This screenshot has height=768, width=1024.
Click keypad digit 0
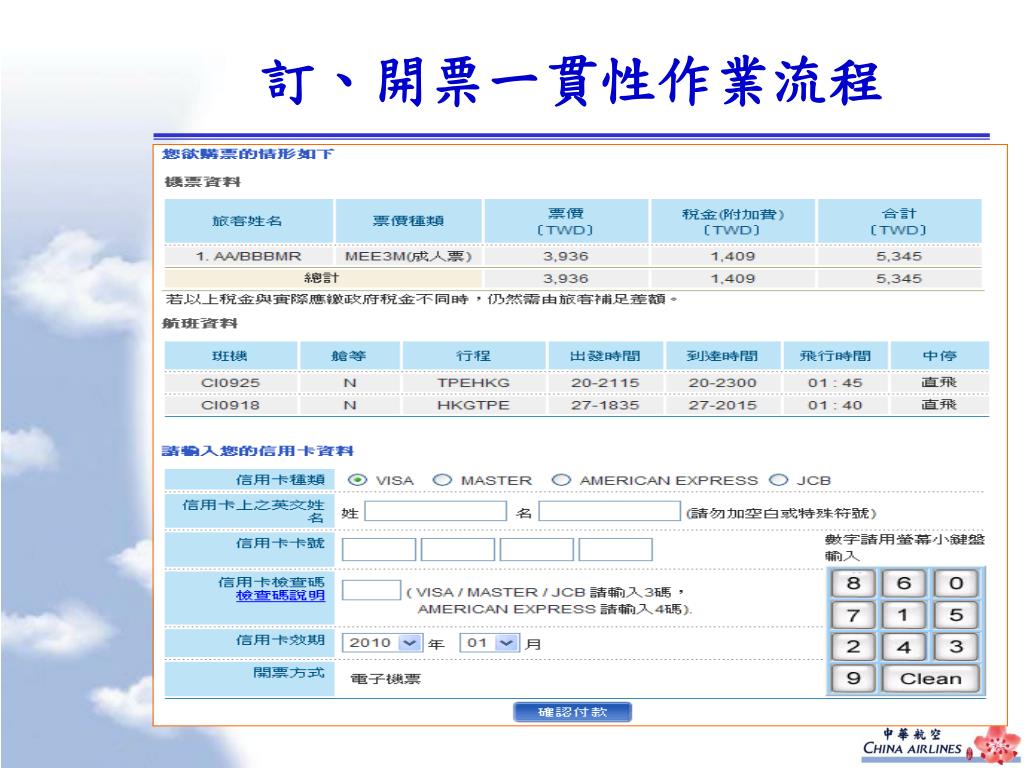[x=956, y=583]
